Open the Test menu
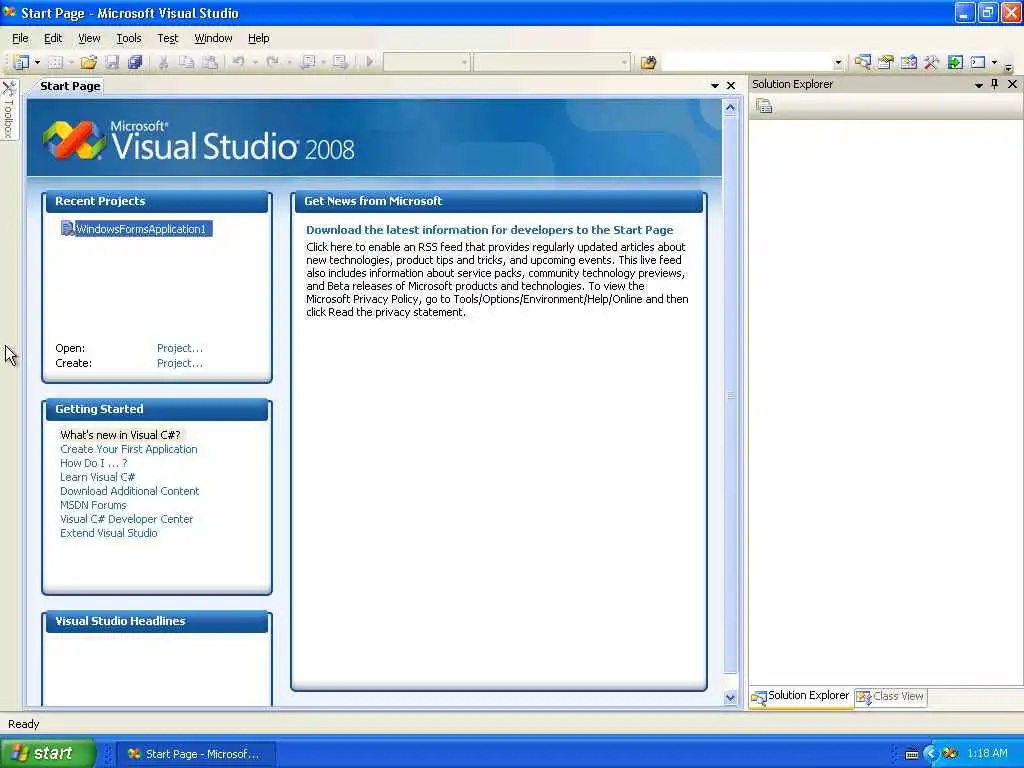1024x768 pixels. coord(168,38)
